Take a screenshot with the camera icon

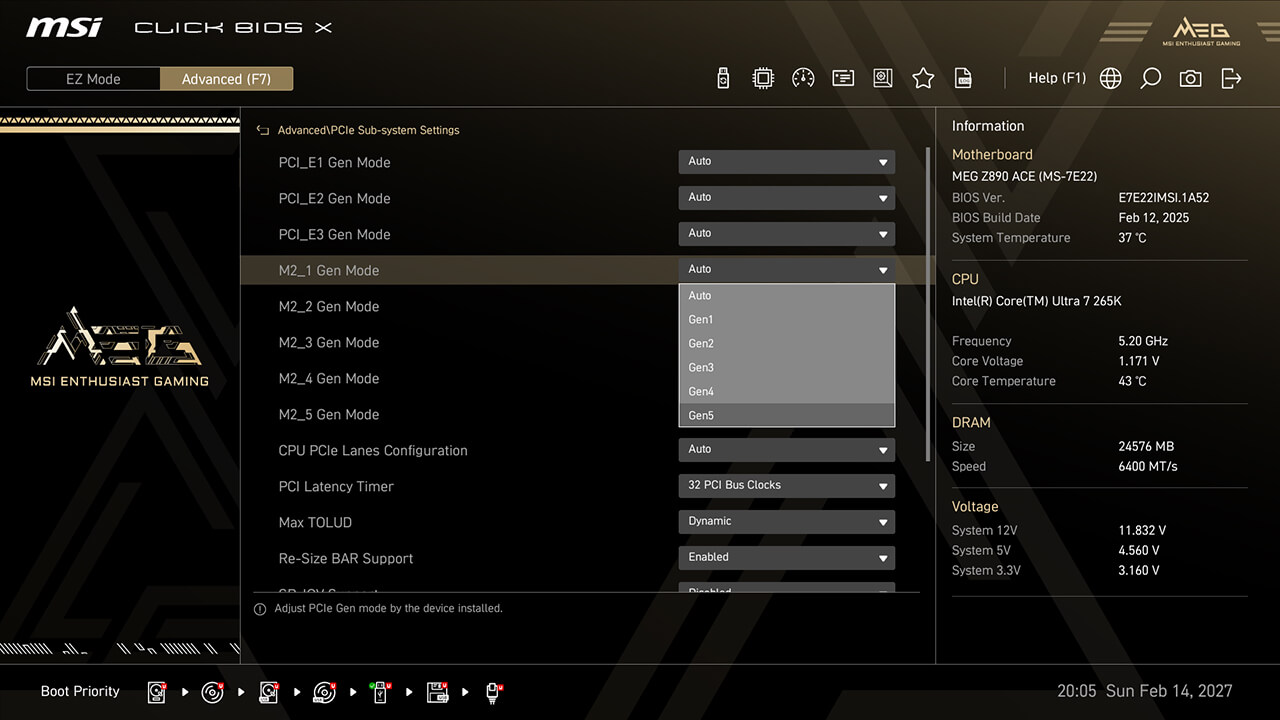1190,78
